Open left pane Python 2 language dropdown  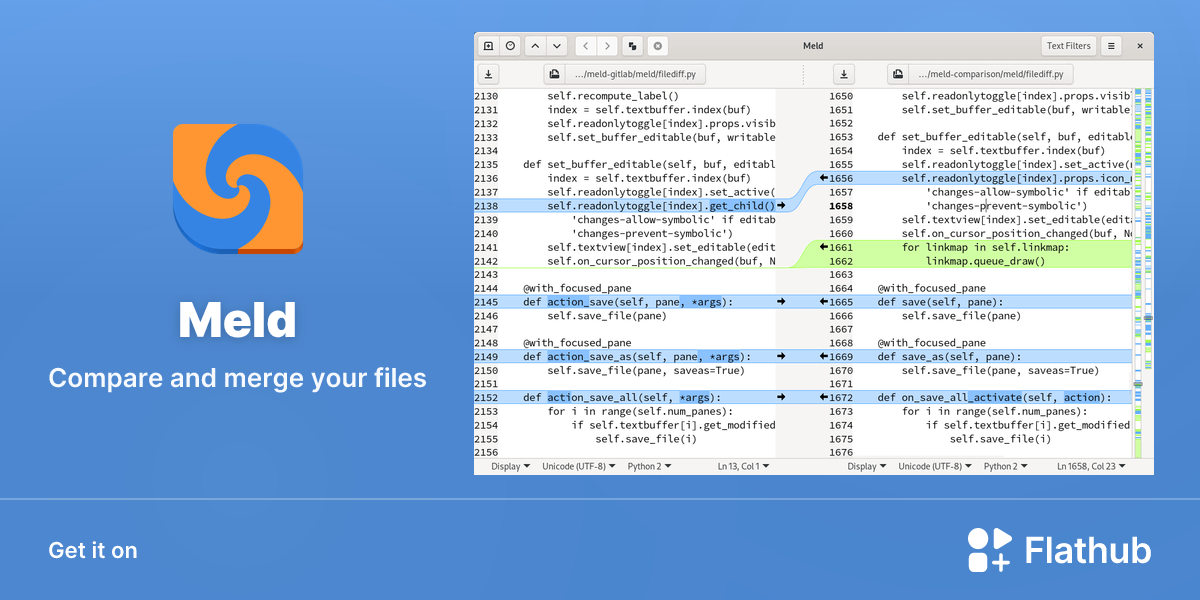pos(649,466)
